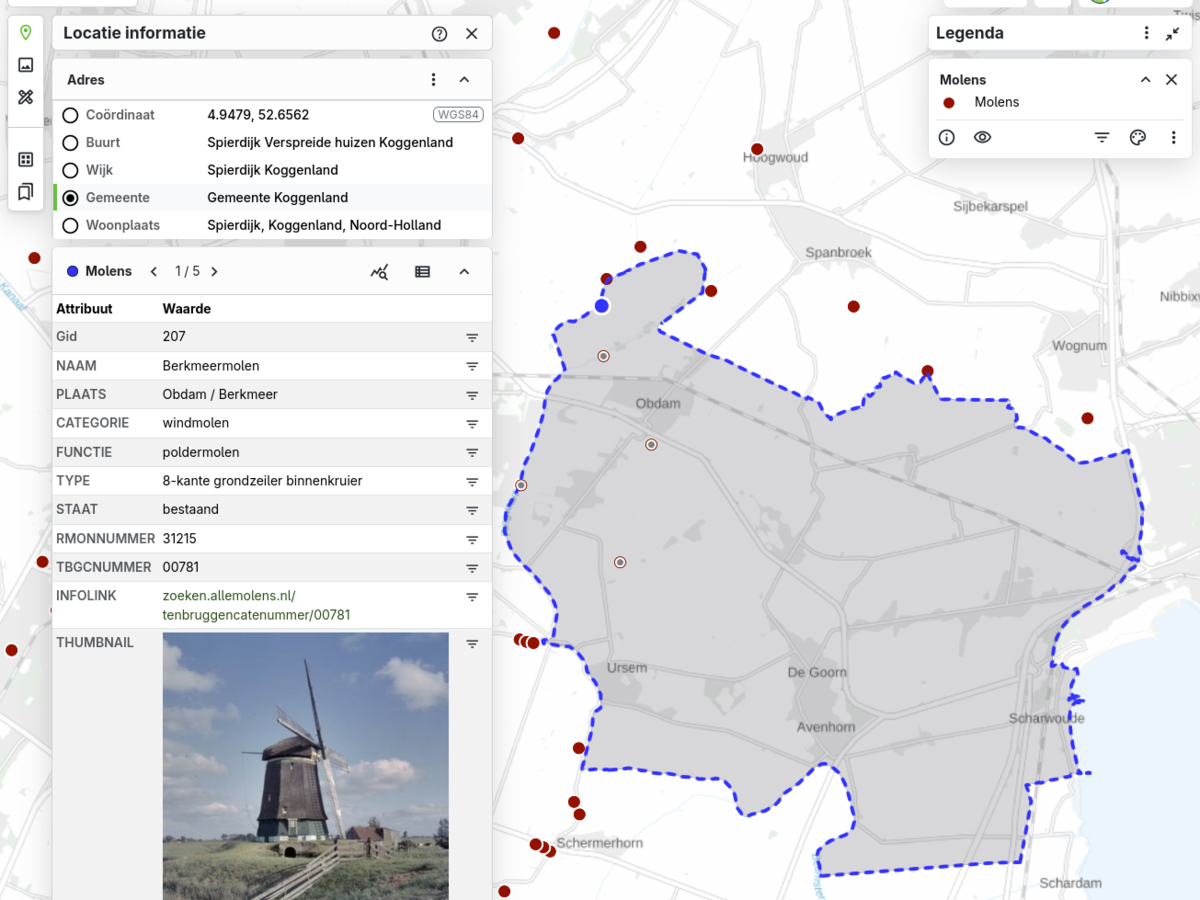This screenshot has height=900, width=1200.
Task: Open bookmarks icon in the sidebar
Action: coord(26,191)
